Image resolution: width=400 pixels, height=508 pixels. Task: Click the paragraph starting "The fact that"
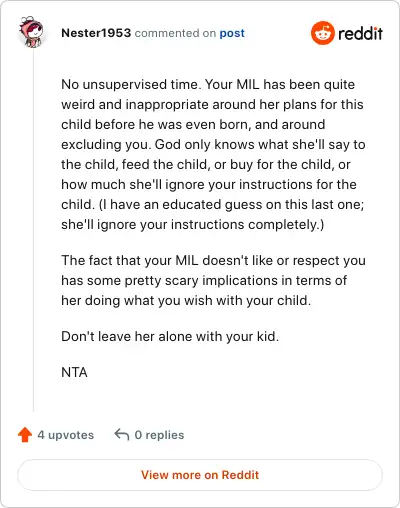coord(213,280)
